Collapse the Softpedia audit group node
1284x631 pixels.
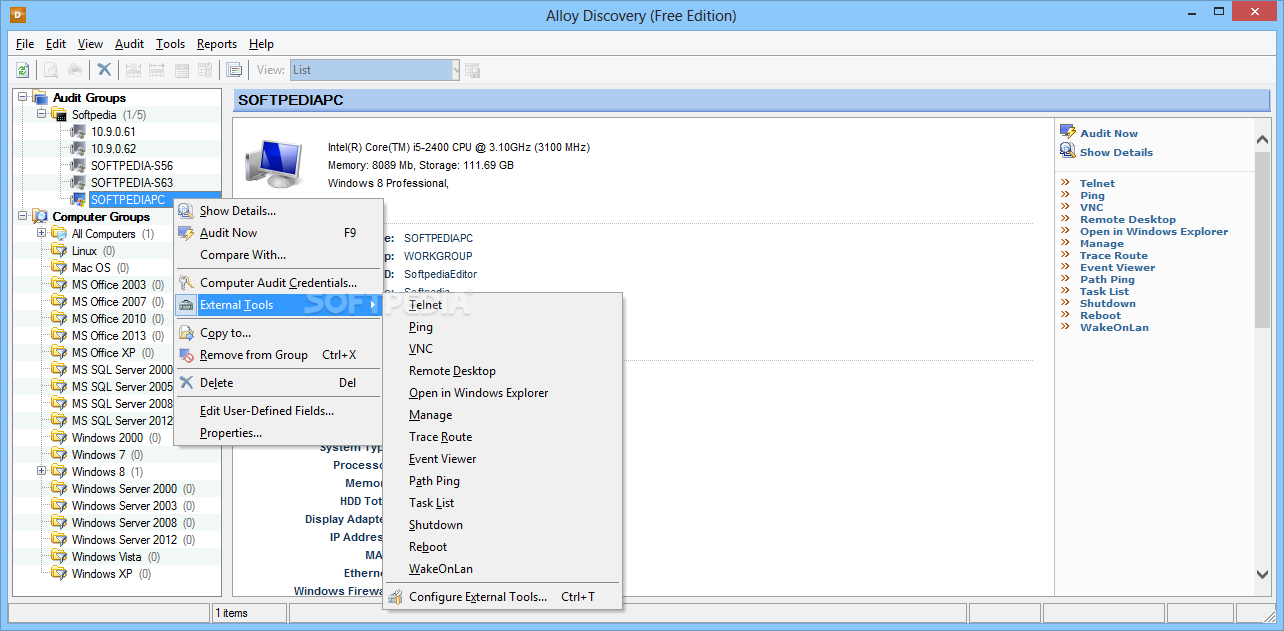pyautogui.click(x=42, y=115)
